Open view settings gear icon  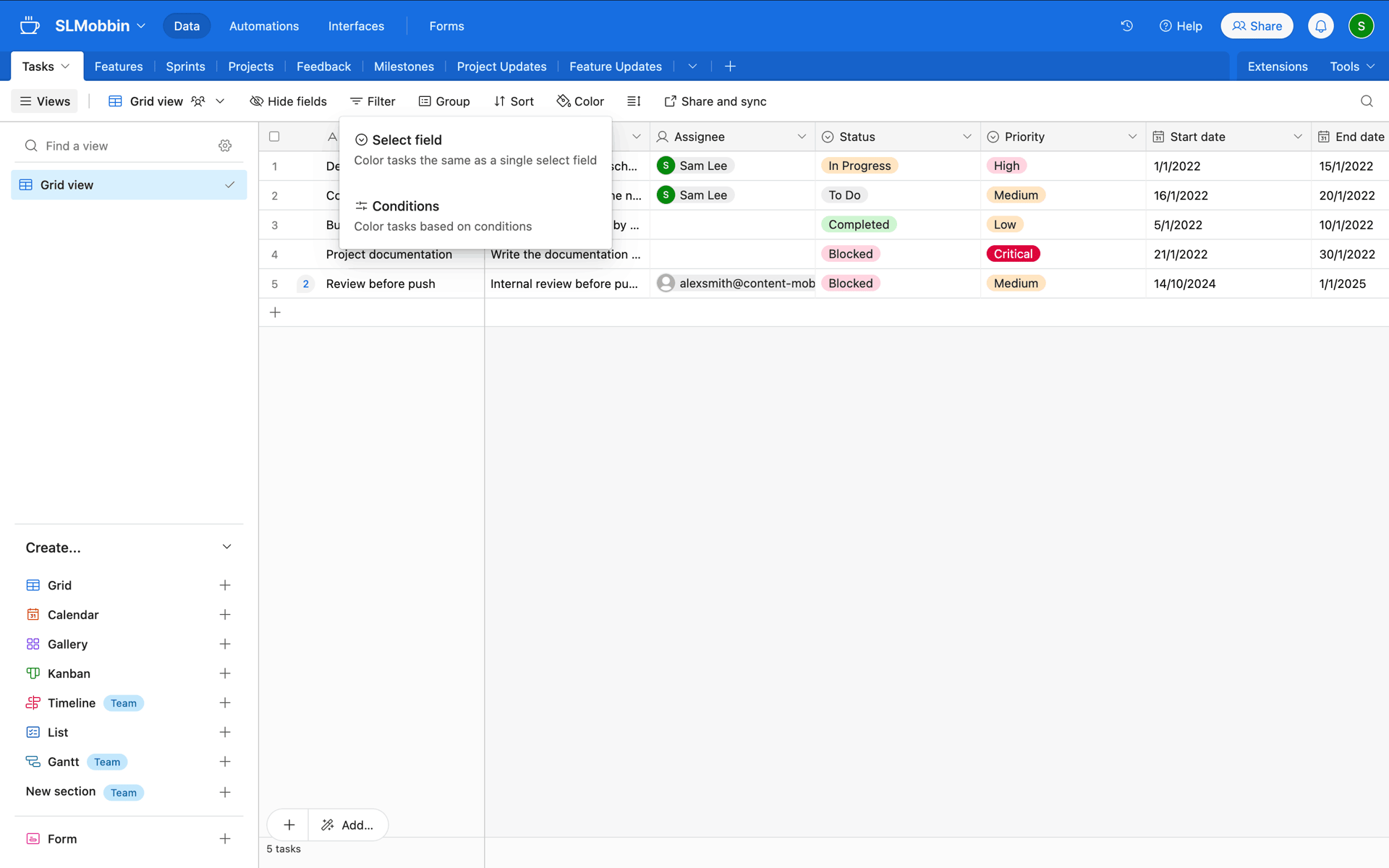coord(225,146)
